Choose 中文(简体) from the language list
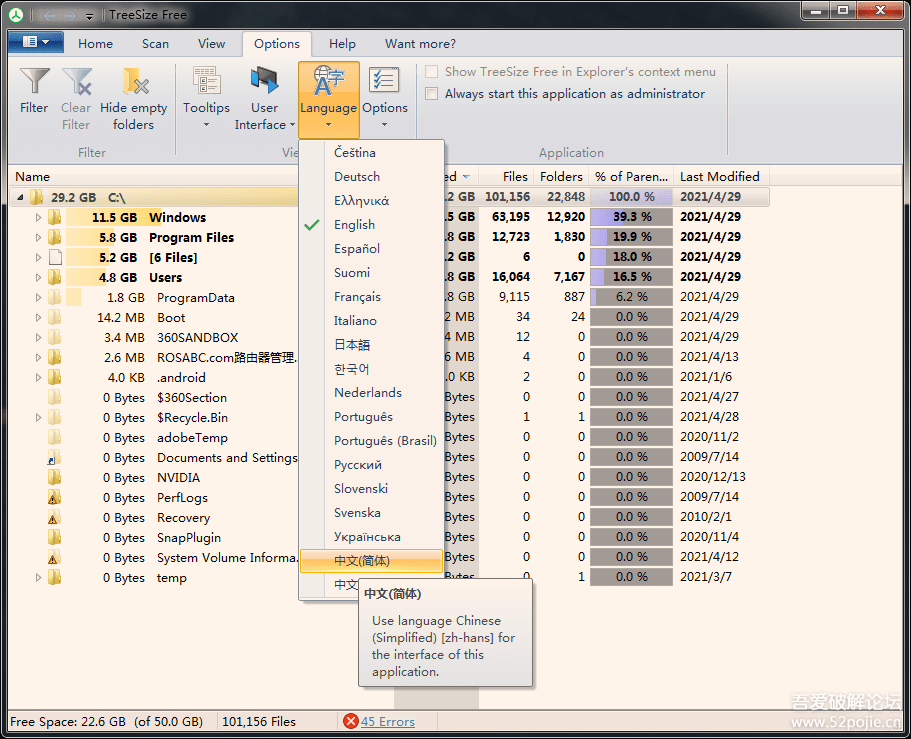 pos(362,561)
